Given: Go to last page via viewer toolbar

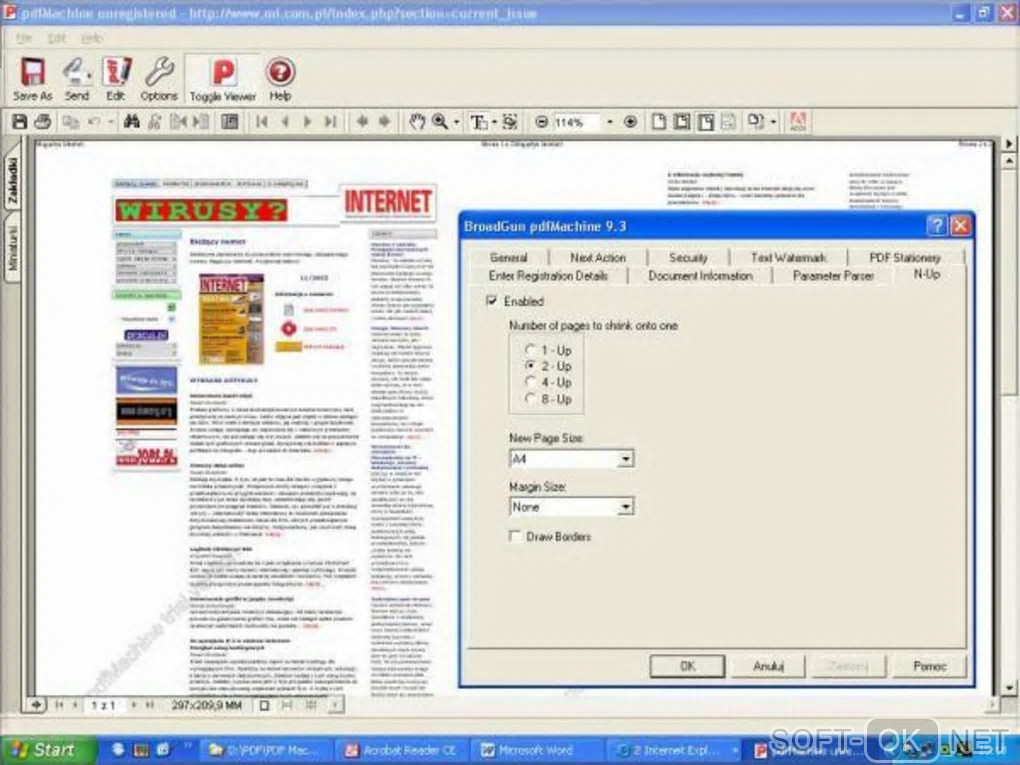Looking at the screenshot, I should tap(330, 122).
